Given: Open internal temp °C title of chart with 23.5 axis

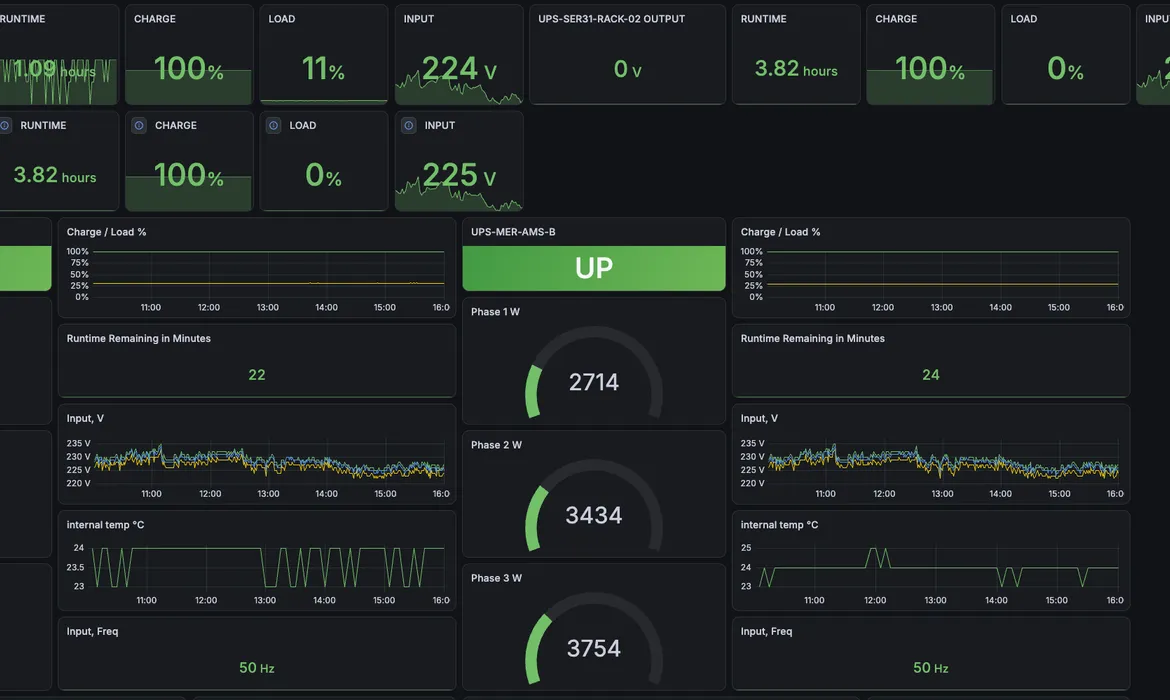Looking at the screenshot, I should pyautogui.click(x=105, y=525).
